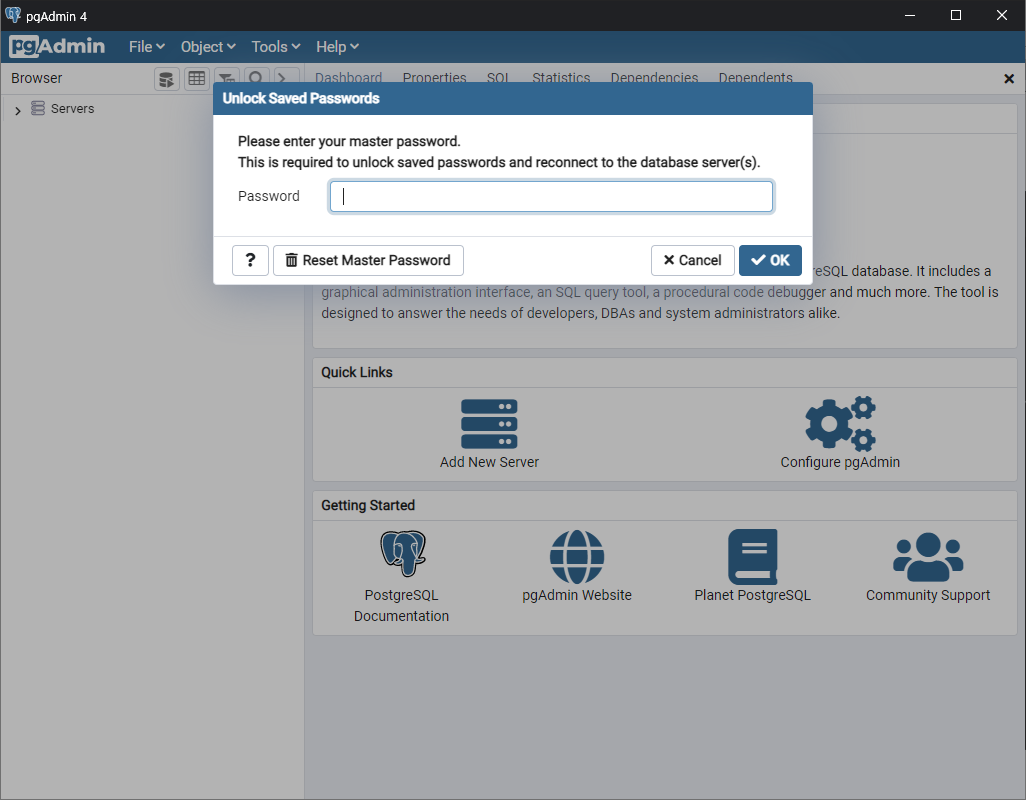Switch to the Statistics tab
Screen dimensions: 1026x800
(561, 77)
